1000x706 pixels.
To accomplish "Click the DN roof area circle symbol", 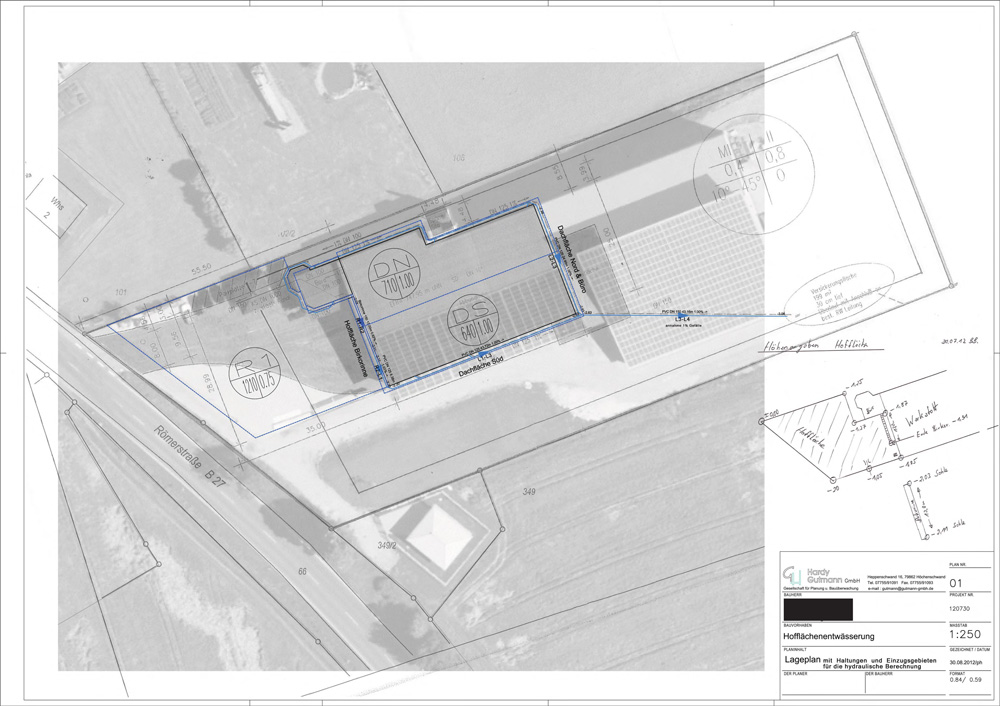I will pyautogui.click(x=385, y=273).
